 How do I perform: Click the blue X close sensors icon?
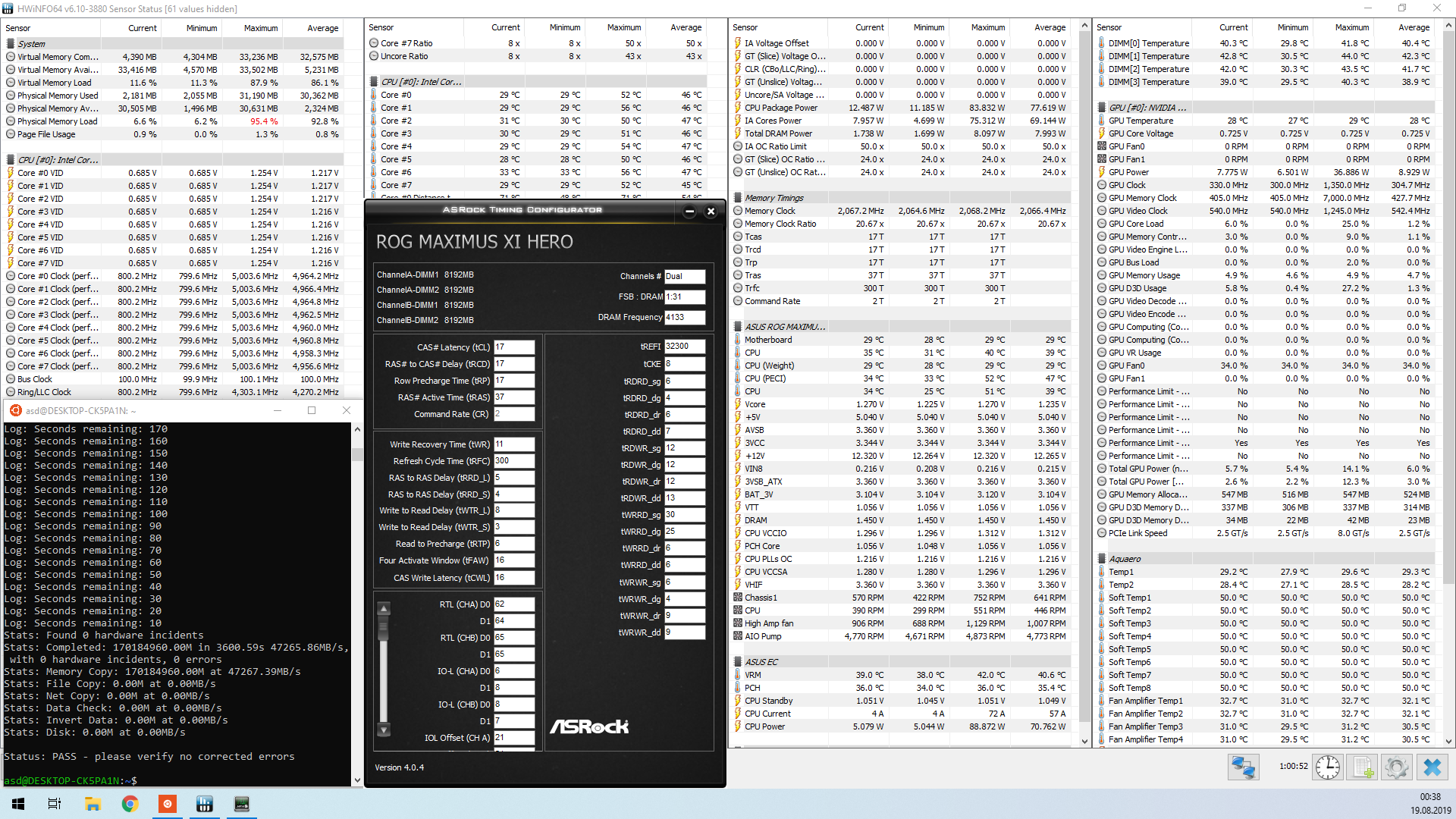click(1432, 767)
